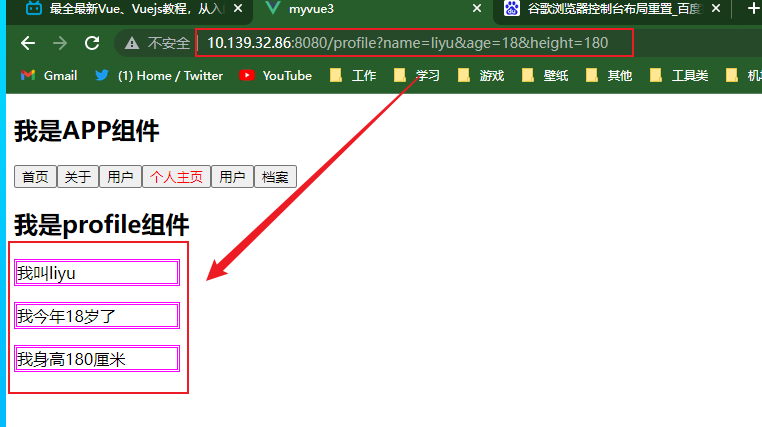762x427 pixels.
Task: Close the myvue3 tab
Action: (477, 9)
